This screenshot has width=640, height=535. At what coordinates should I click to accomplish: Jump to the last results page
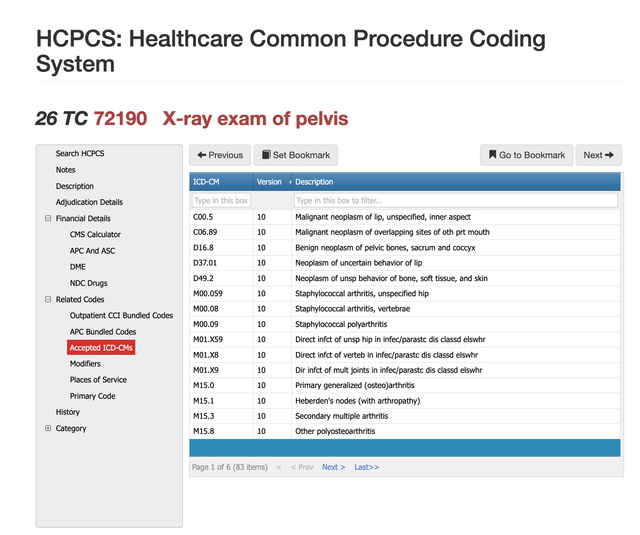coord(366,467)
